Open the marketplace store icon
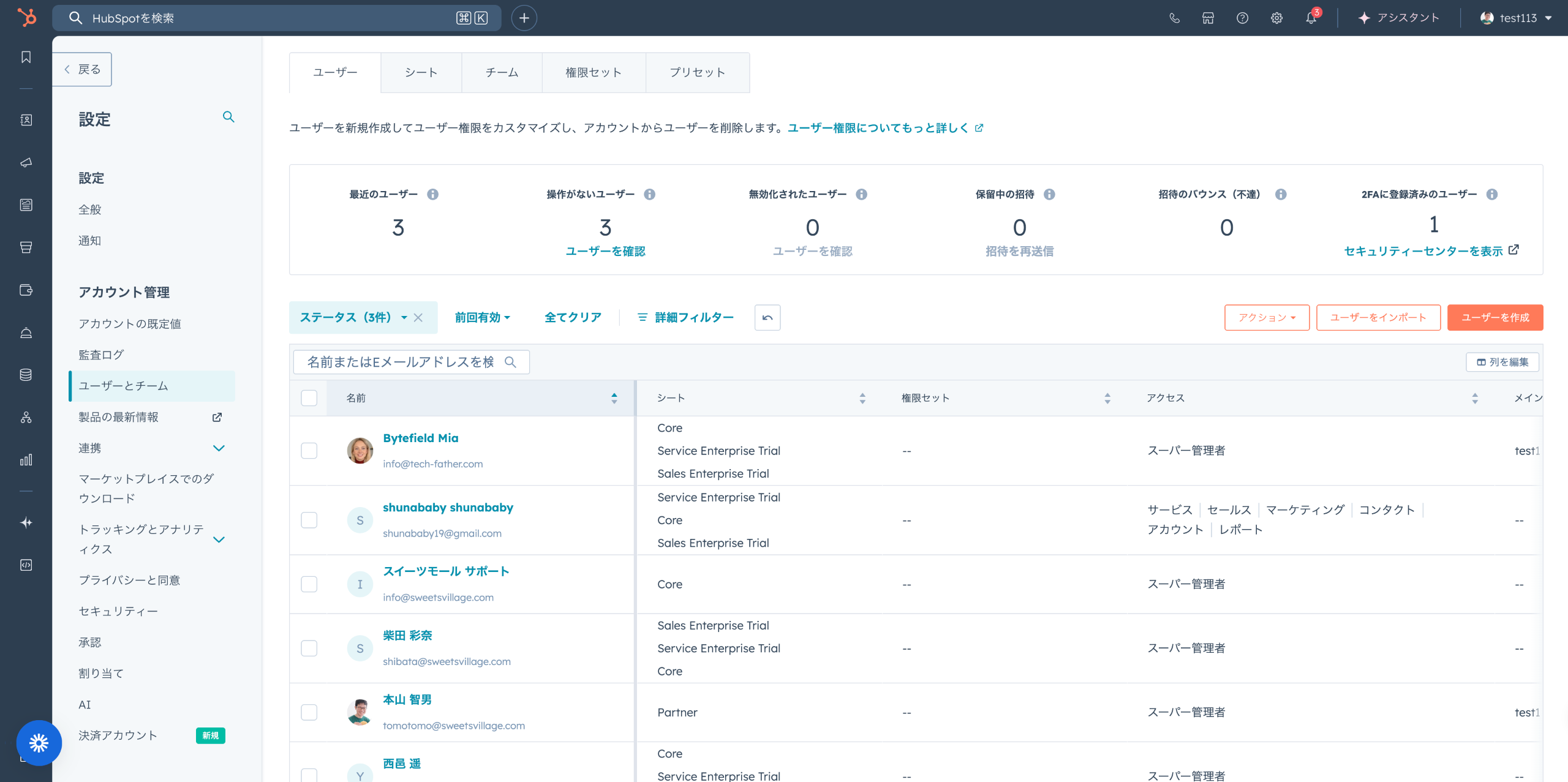 (x=1208, y=18)
